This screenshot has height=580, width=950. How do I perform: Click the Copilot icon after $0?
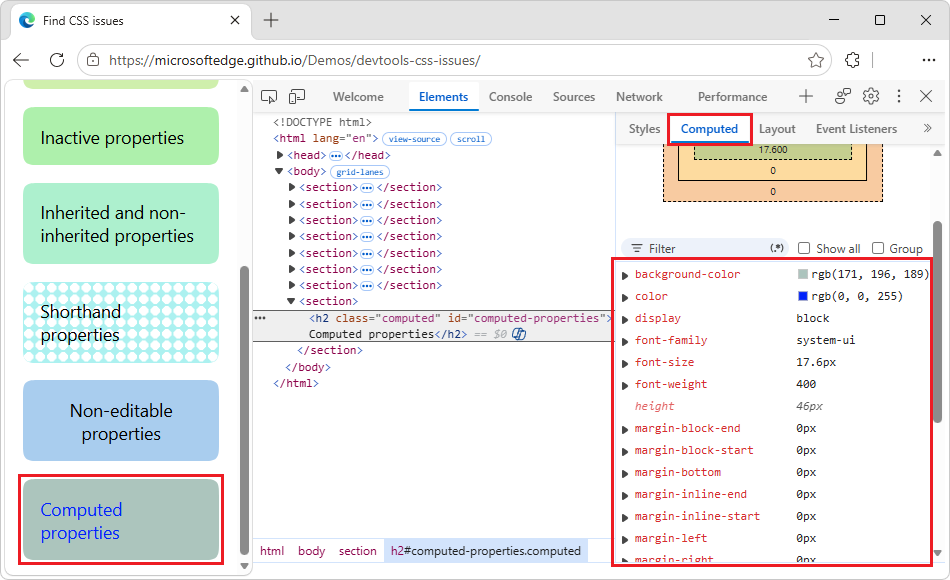[519, 334]
